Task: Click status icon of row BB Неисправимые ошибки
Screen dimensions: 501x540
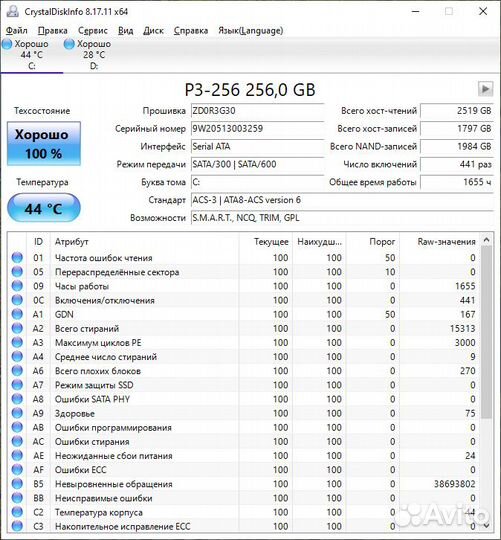Action: point(17,497)
